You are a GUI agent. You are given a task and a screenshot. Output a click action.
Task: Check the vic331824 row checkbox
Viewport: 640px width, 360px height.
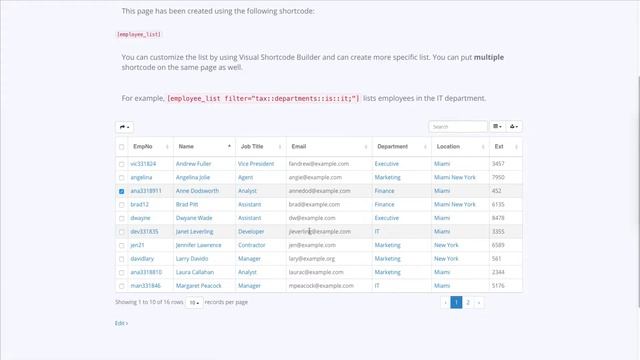pos(122,164)
